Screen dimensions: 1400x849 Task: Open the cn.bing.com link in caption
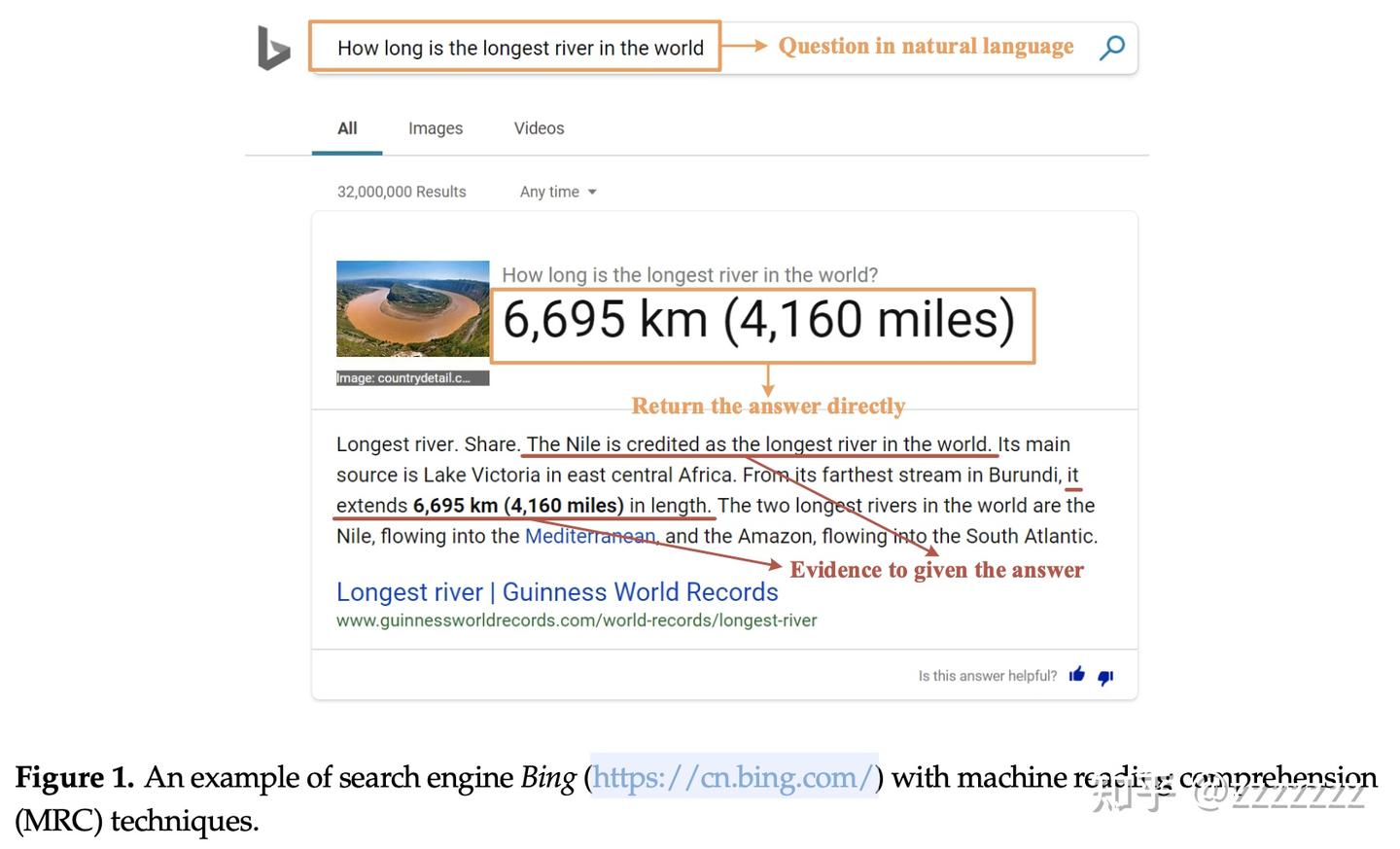(733, 778)
